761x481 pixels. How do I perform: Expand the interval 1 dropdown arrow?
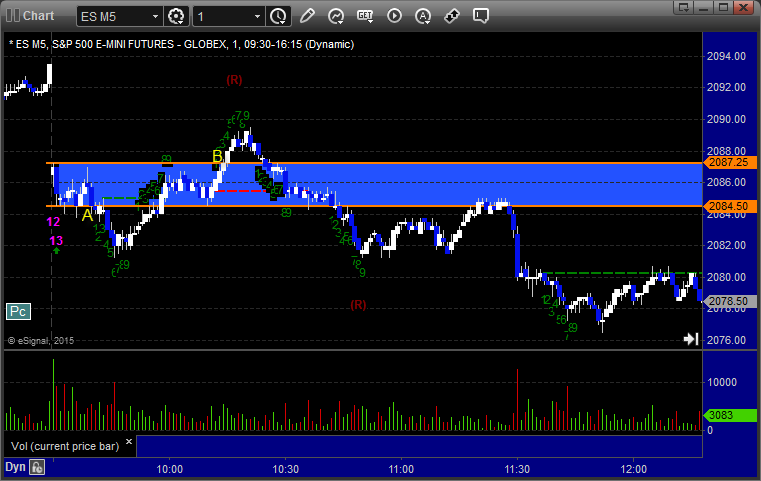[x=258, y=17]
